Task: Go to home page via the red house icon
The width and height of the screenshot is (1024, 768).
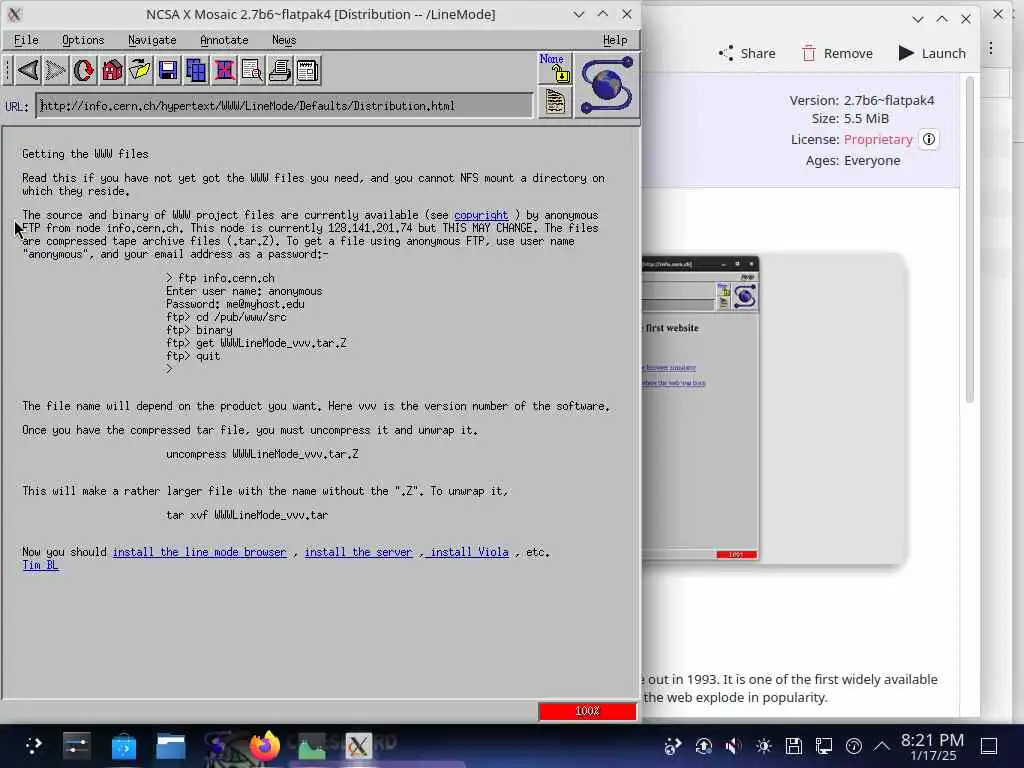Action: [112, 71]
